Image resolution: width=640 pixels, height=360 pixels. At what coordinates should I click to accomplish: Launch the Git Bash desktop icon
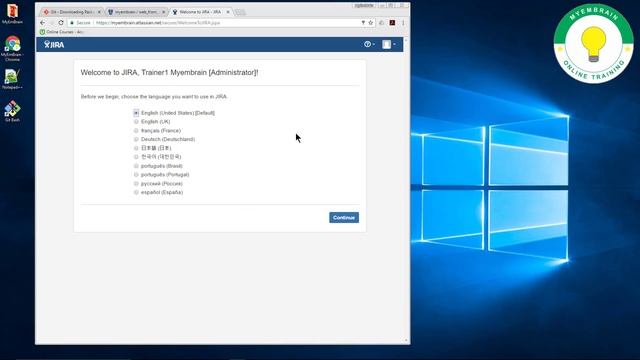12,111
